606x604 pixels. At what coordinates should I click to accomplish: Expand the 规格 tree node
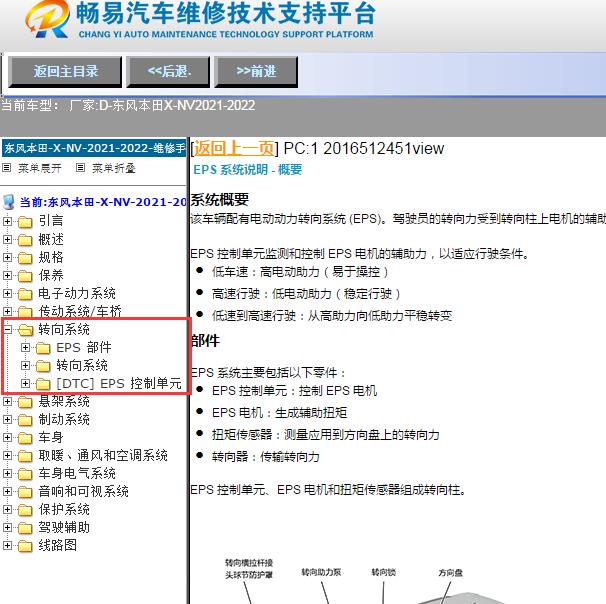pos(7,257)
